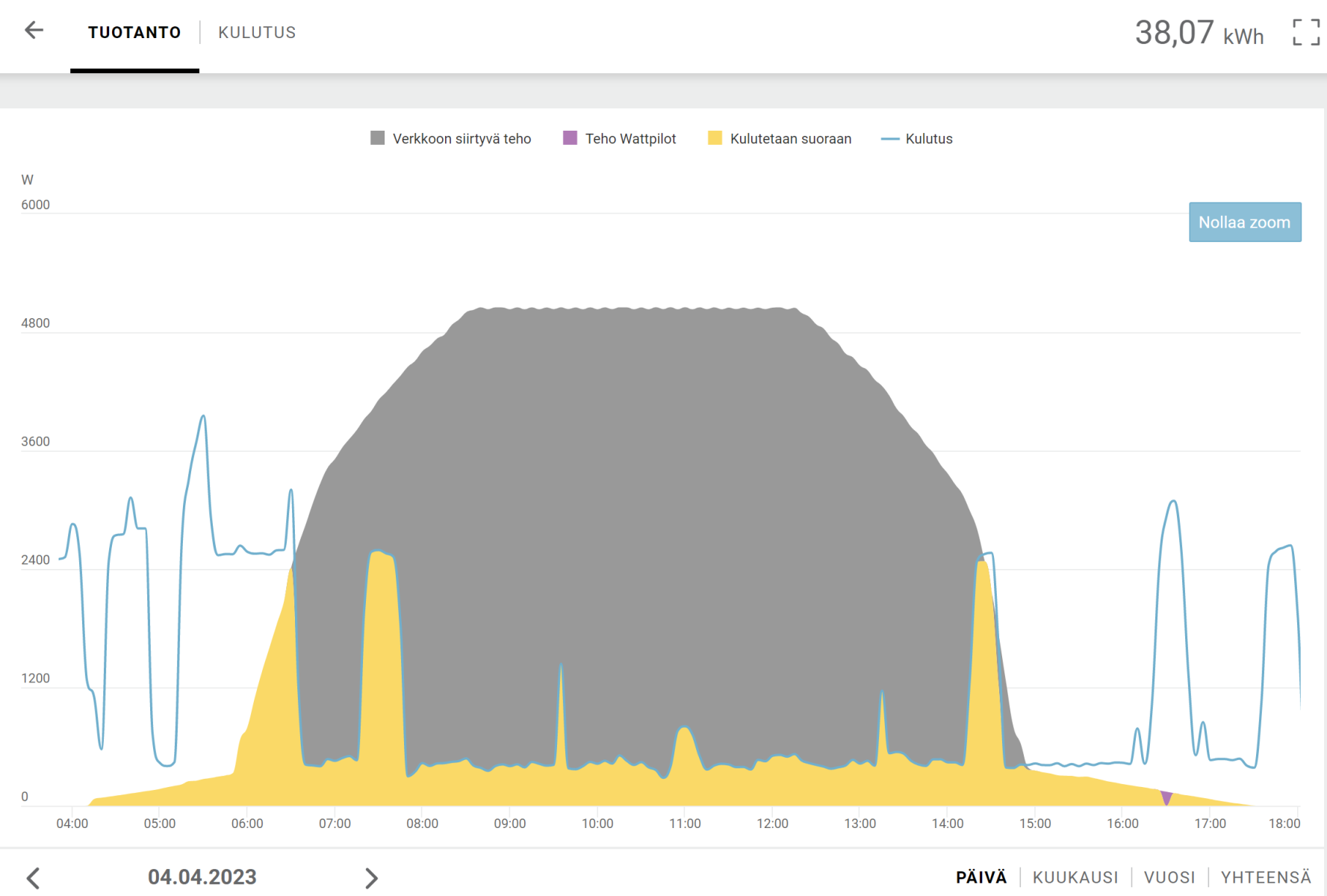This screenshot has width=1327, height=896.
Task: Show the YHTEENSÄ total view
Action: coord(1266,877)
